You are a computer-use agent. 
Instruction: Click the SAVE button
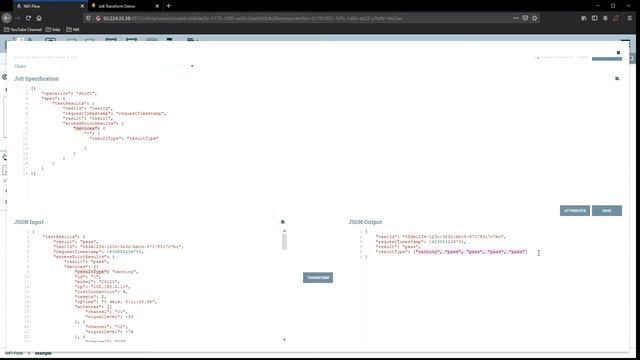[x=607, y=211]
